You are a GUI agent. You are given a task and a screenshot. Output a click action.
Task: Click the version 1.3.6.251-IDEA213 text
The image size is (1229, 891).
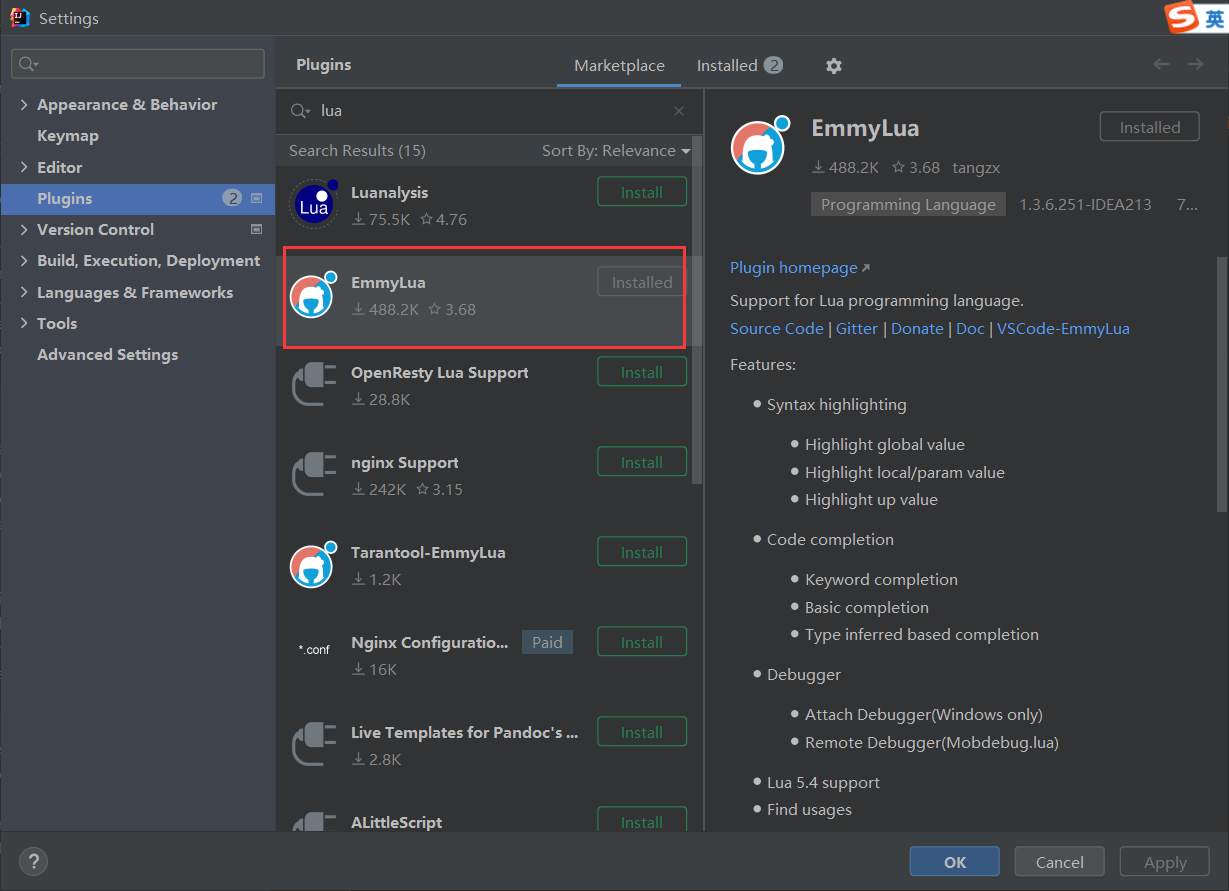1085,204
